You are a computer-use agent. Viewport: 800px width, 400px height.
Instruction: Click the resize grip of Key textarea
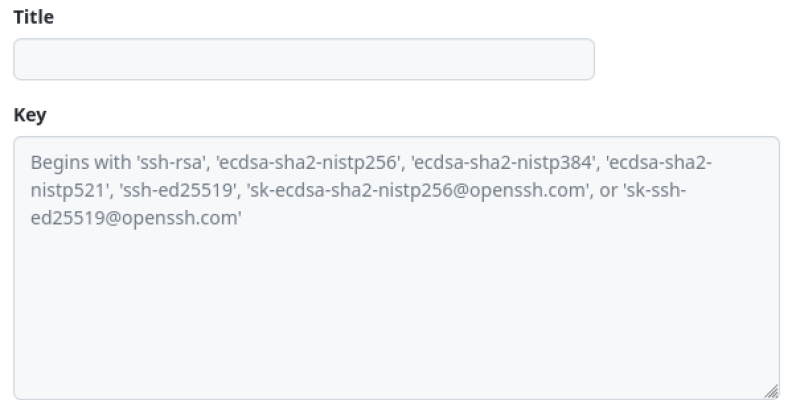(772, 392)
